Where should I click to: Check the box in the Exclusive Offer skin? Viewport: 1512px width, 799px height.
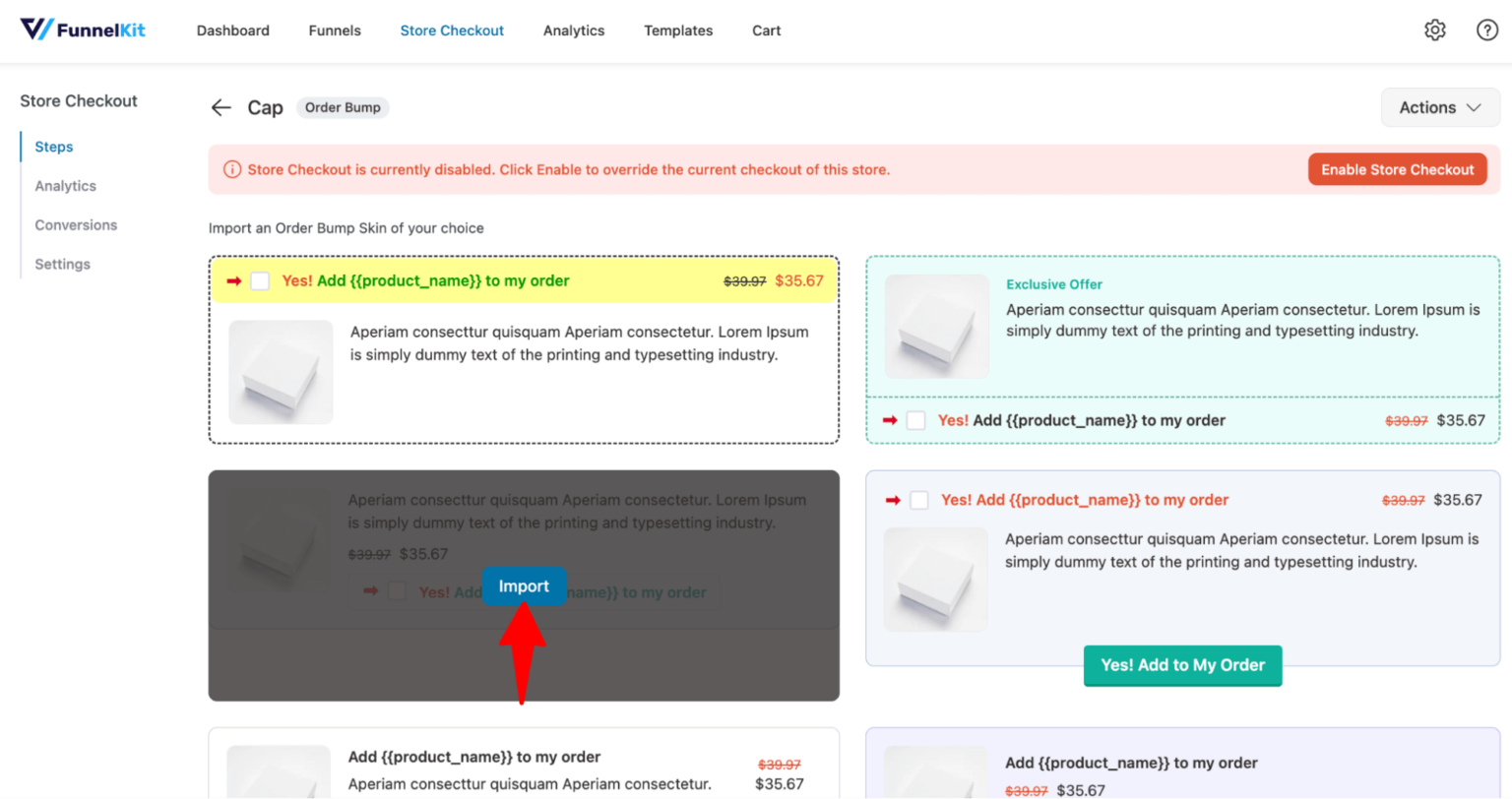(915, 420)
